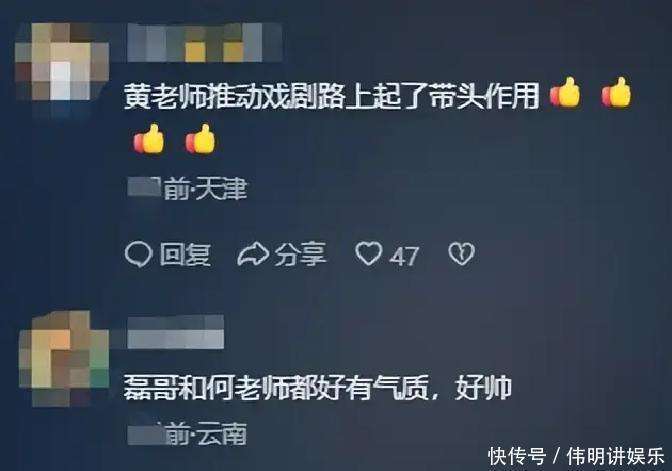
Task: Click the share arrow icon
Action: click(253, 255)
